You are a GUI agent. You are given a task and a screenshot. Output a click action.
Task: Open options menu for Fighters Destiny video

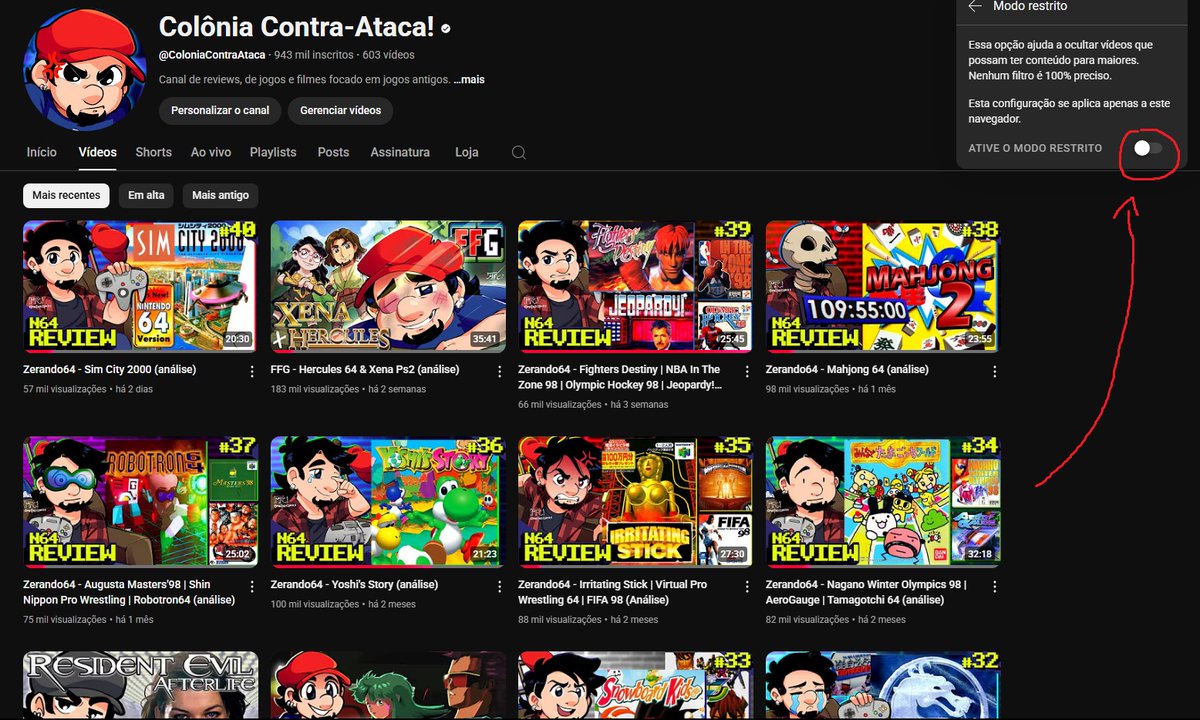(x=747, y=371)
